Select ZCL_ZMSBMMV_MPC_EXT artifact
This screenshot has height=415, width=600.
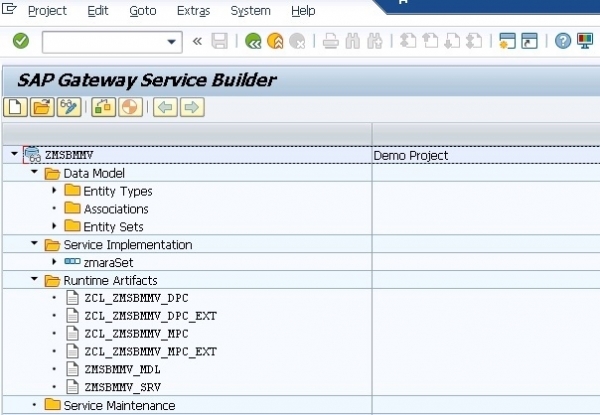(x=150, y=352)
